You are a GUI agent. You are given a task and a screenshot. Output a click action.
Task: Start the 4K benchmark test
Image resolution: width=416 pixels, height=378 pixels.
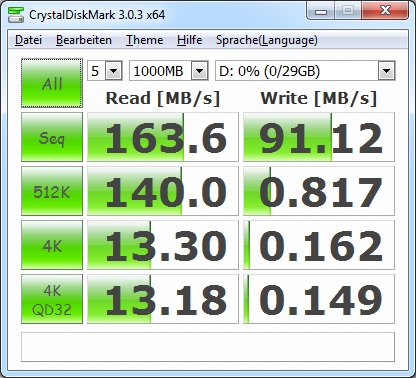coord(52,245)
